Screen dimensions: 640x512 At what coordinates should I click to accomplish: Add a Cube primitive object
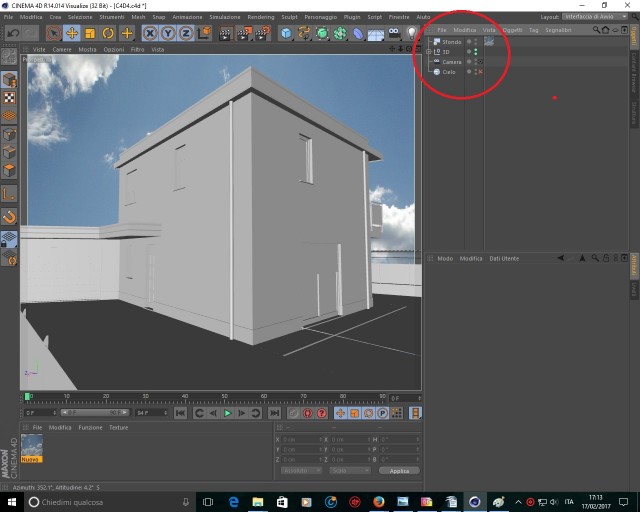(x=286, y=33)
